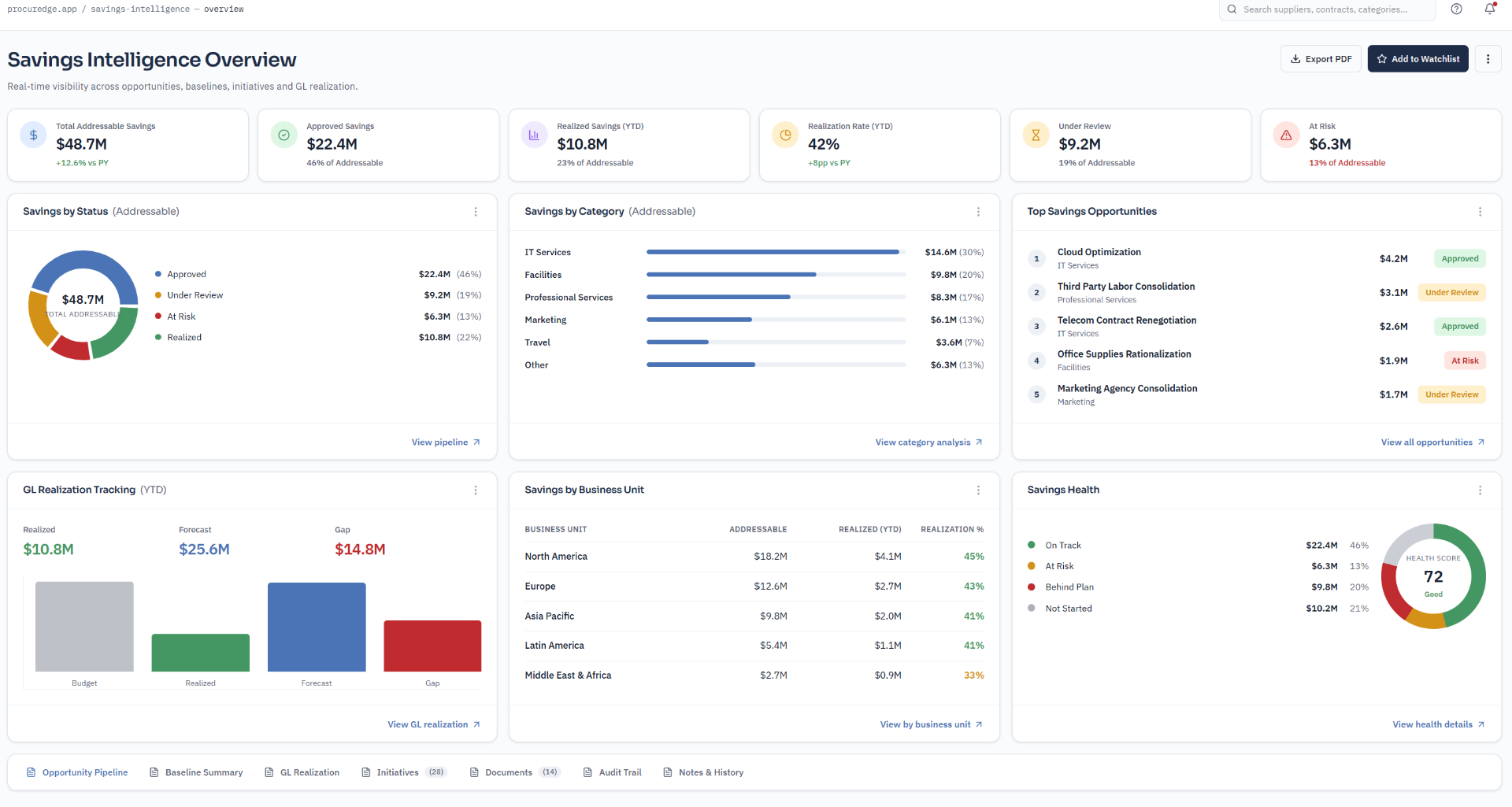Open the page more options kebab menu
The width and height of the screenshot is (1512, 807).
click(x=1488, y=59)
